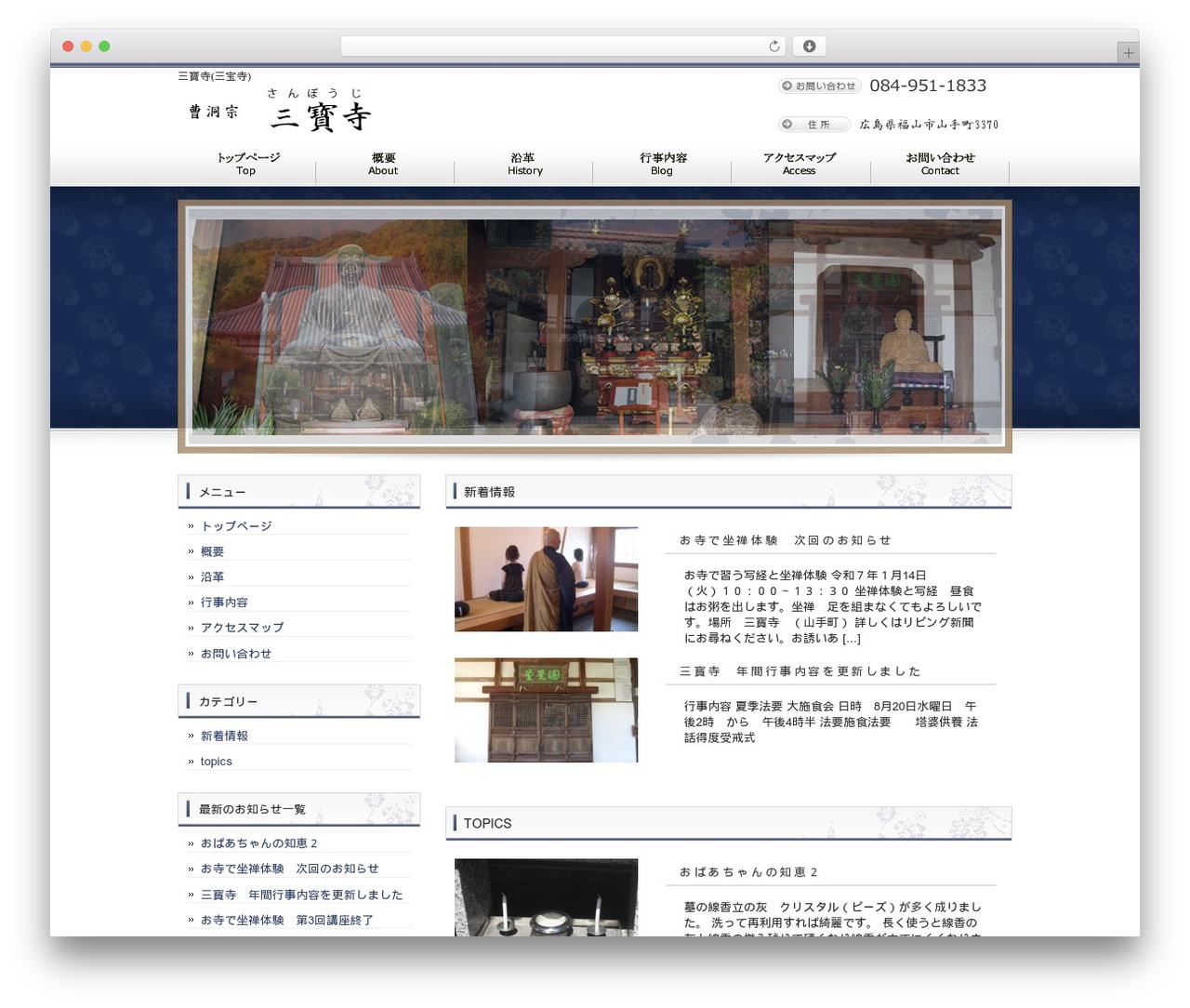Open お問い合わせ Contact in navigation bar
The image size is (1190, 1008).
(940, 164)
